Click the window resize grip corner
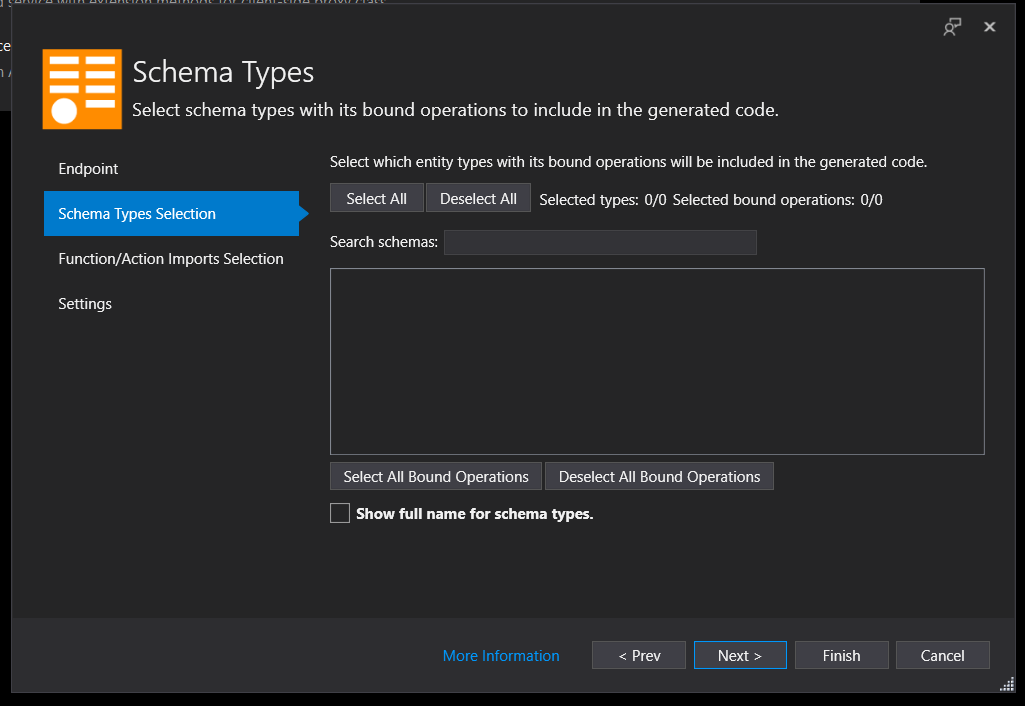This screenshot has height=706, width=1025. coord(1007,684)
